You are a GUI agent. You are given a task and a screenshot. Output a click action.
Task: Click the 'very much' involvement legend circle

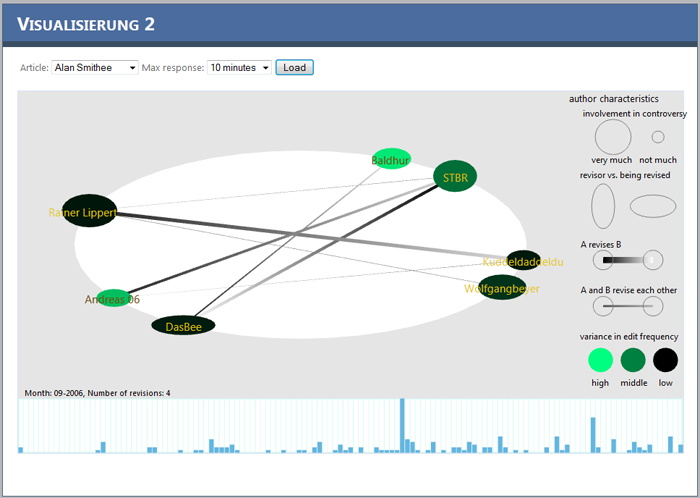click(x=613, y=137)
